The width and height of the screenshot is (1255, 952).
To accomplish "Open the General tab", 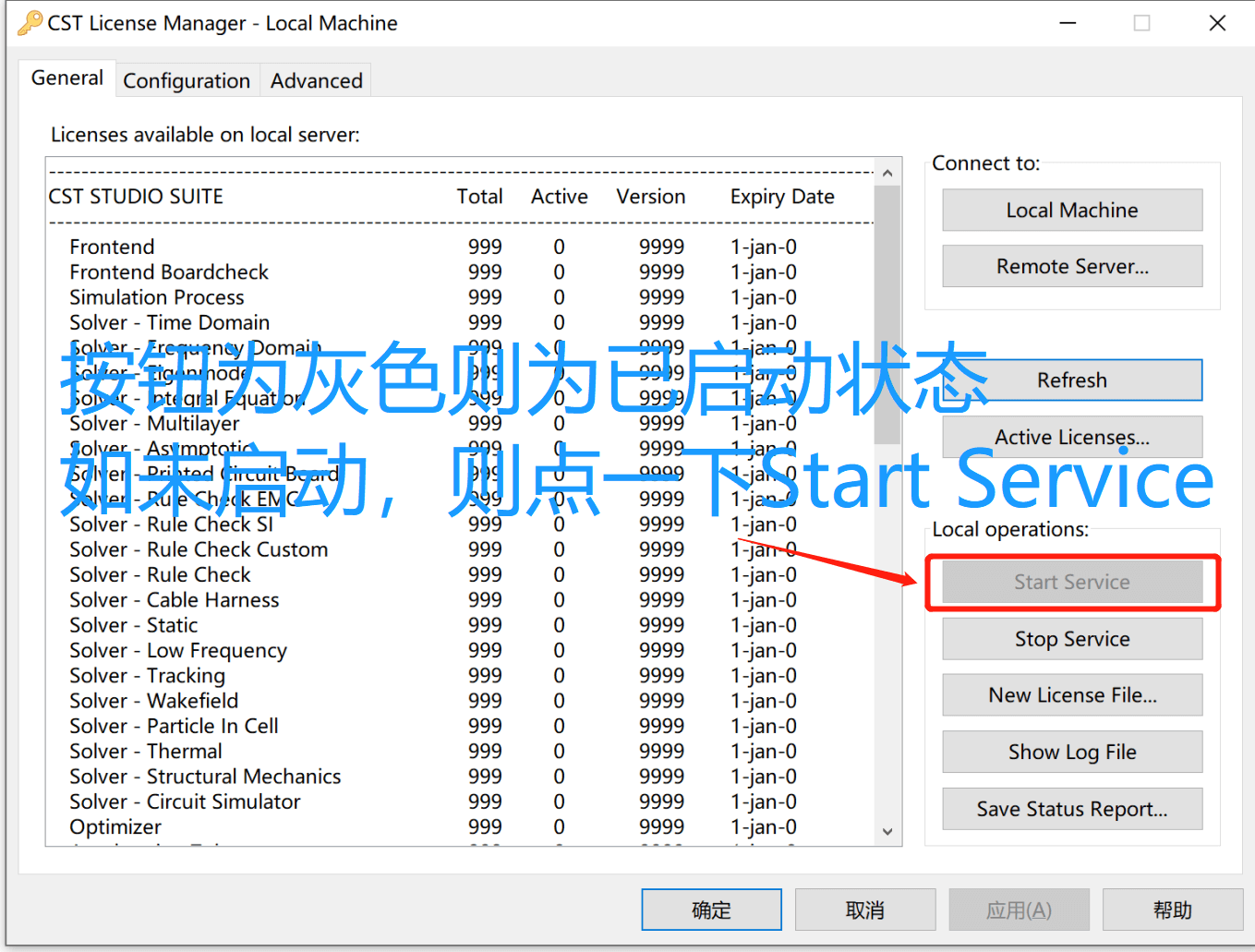I will point(66,78).
